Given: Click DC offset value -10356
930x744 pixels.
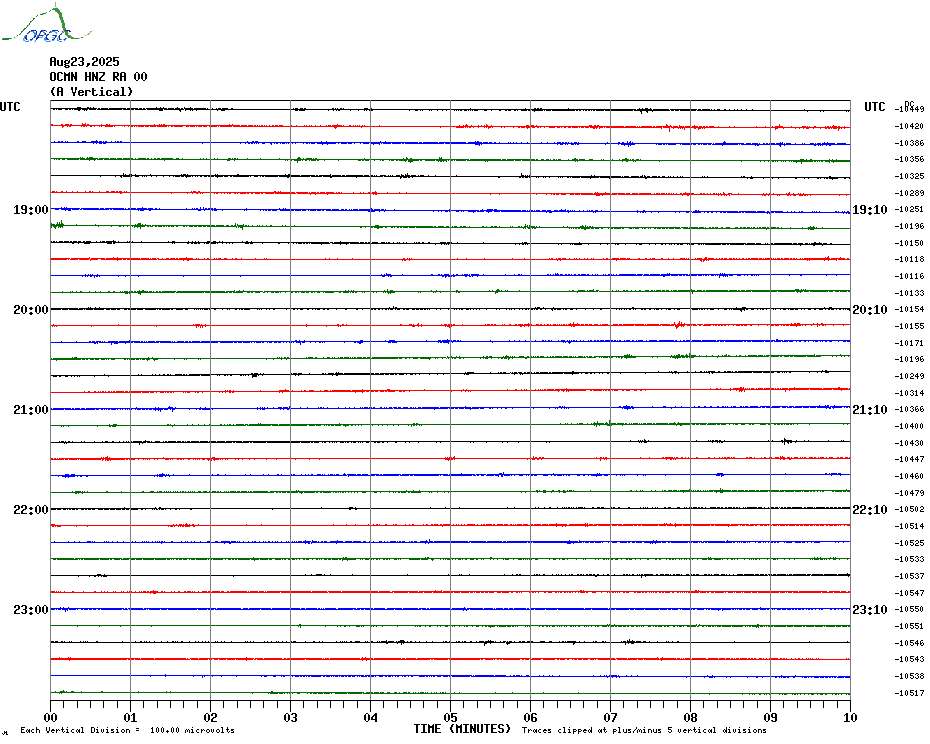Looking at the screenshot, I should [910, 160].
